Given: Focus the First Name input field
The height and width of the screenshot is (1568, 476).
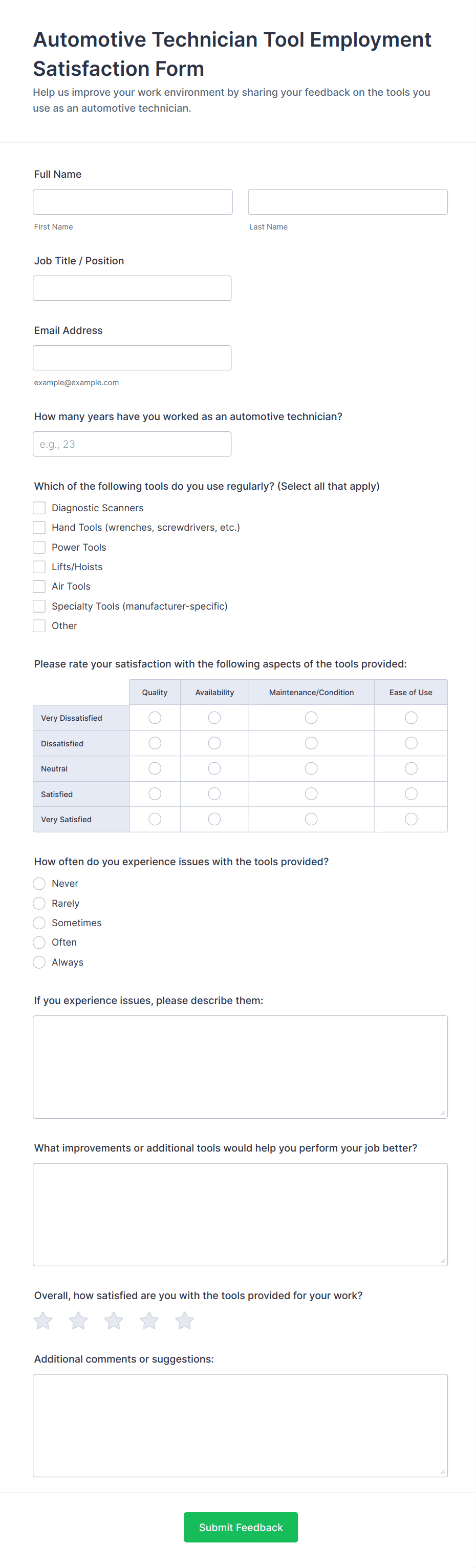Looking at the screenshot, I should (133, 202).
